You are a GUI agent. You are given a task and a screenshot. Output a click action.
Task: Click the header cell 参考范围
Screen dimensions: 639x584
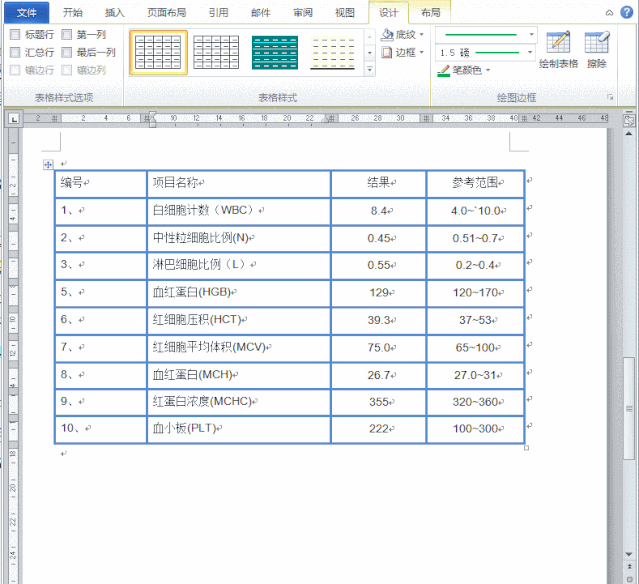pyautogui.click(x=475, y=183)
